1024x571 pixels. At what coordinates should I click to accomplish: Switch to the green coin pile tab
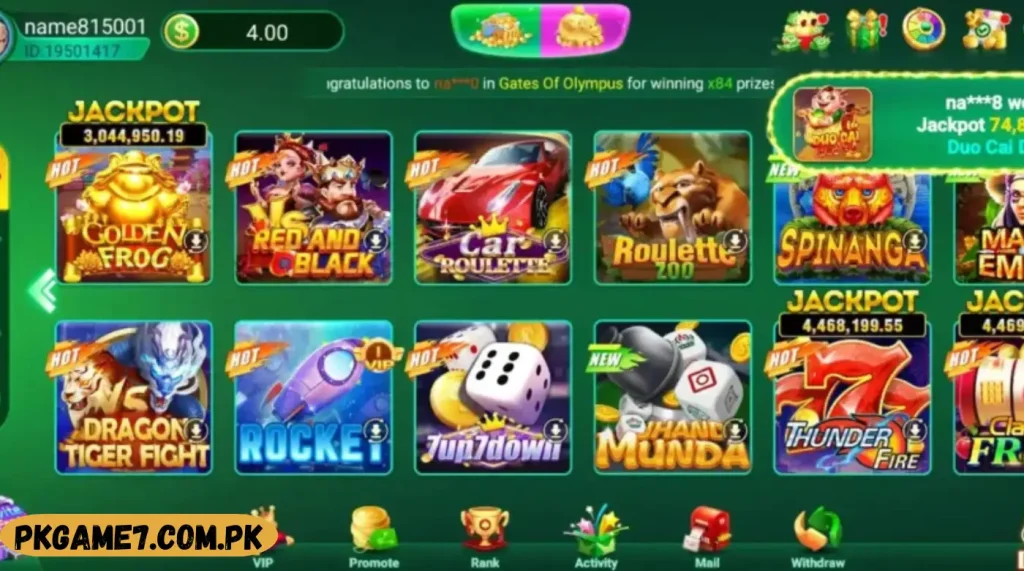pos(498,30)
